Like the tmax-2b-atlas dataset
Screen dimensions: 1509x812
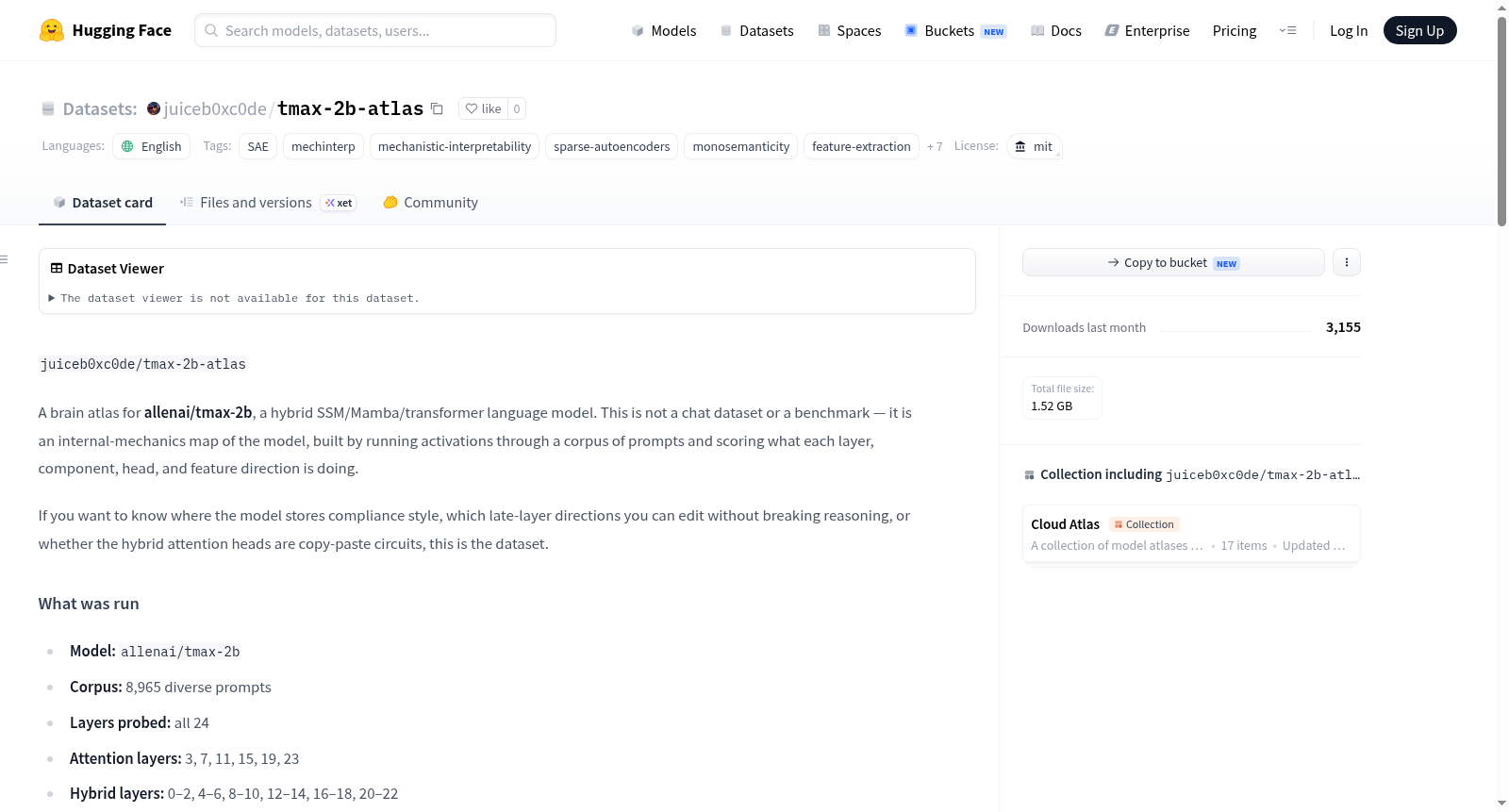coord(483,108)
